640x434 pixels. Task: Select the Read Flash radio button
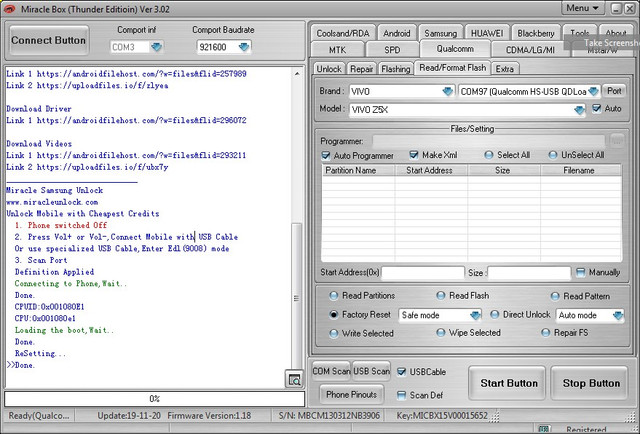440,296
